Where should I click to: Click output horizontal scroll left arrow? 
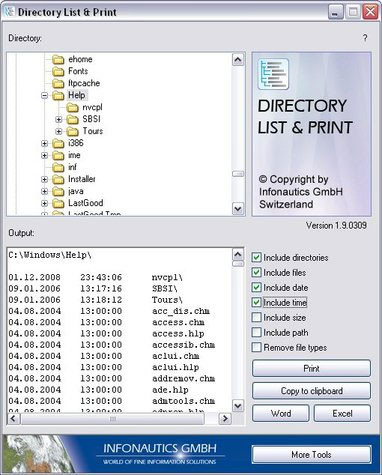13,418
